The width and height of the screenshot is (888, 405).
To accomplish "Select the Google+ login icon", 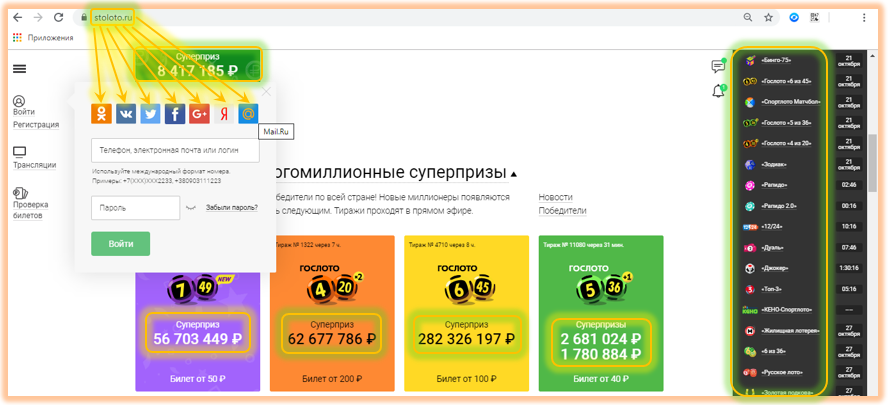I will click(x=199, y=114).
